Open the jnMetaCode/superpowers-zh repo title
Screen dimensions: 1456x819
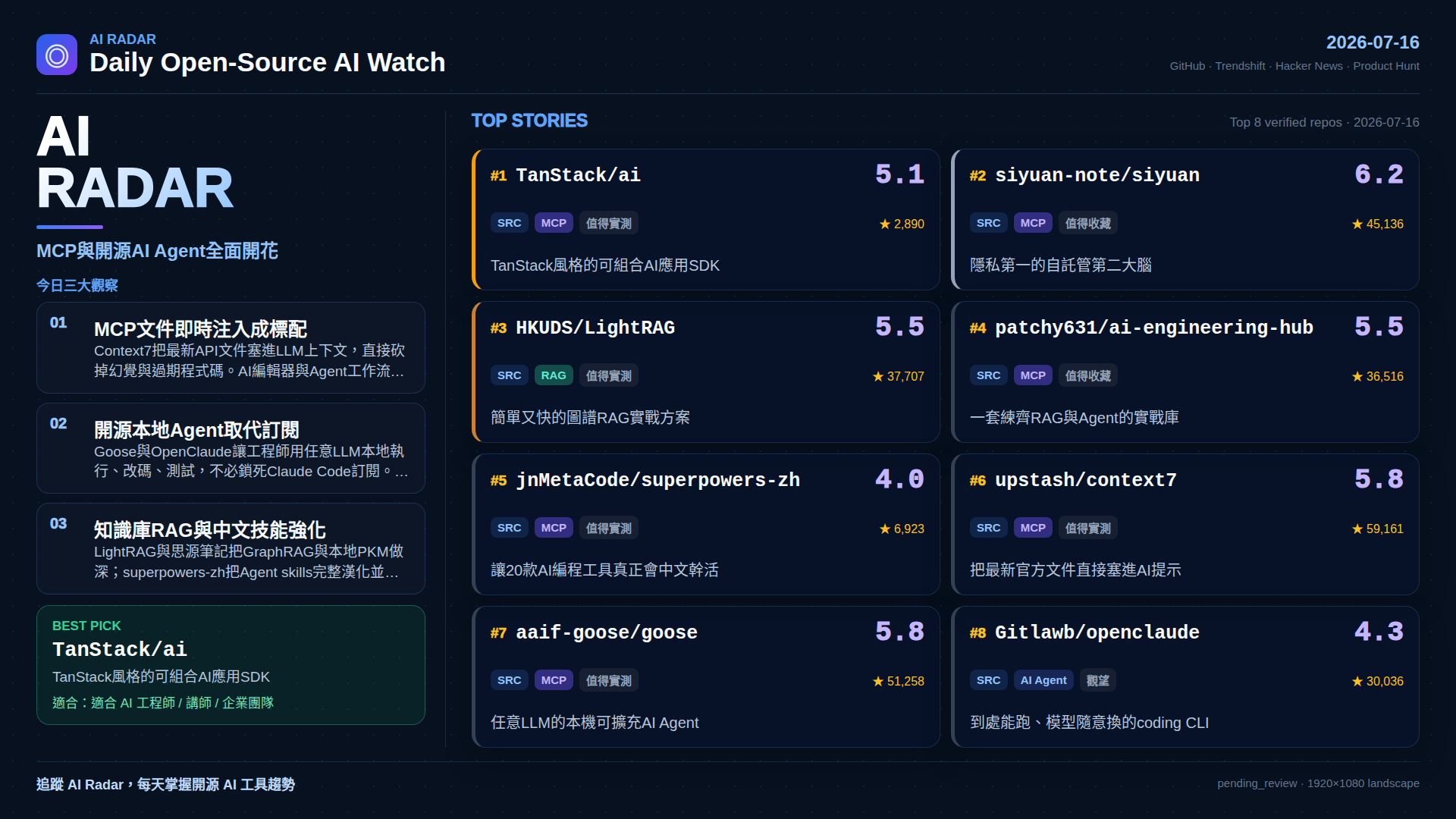point(657,480)
